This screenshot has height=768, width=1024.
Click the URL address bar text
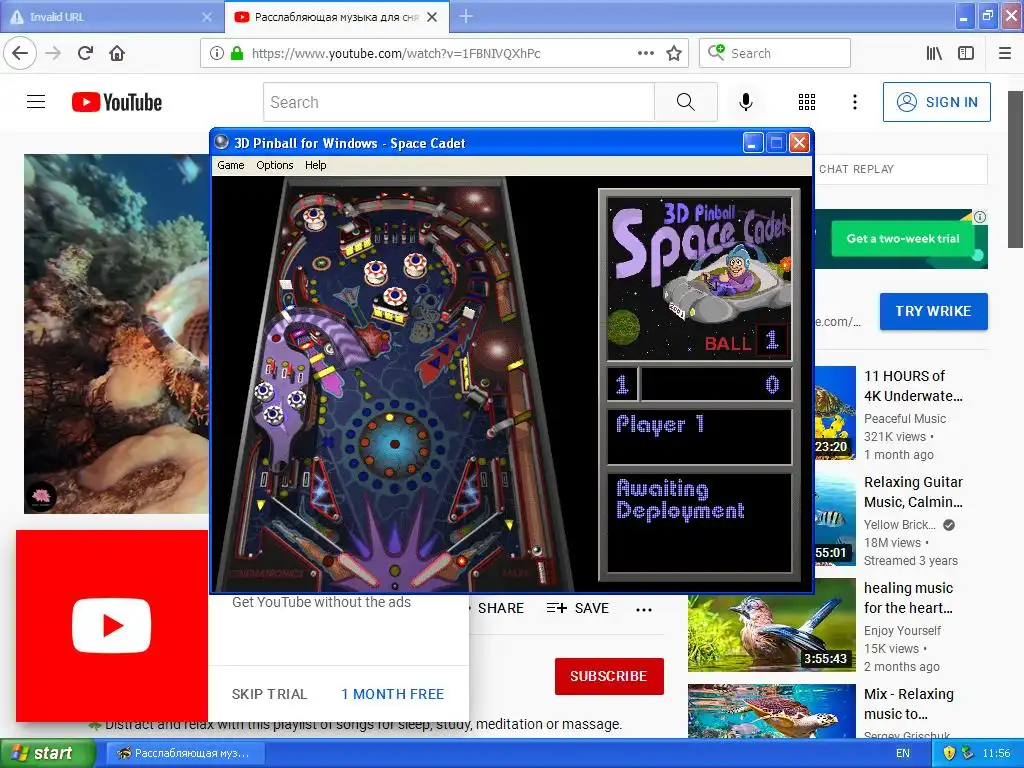(x=396, y=54)
